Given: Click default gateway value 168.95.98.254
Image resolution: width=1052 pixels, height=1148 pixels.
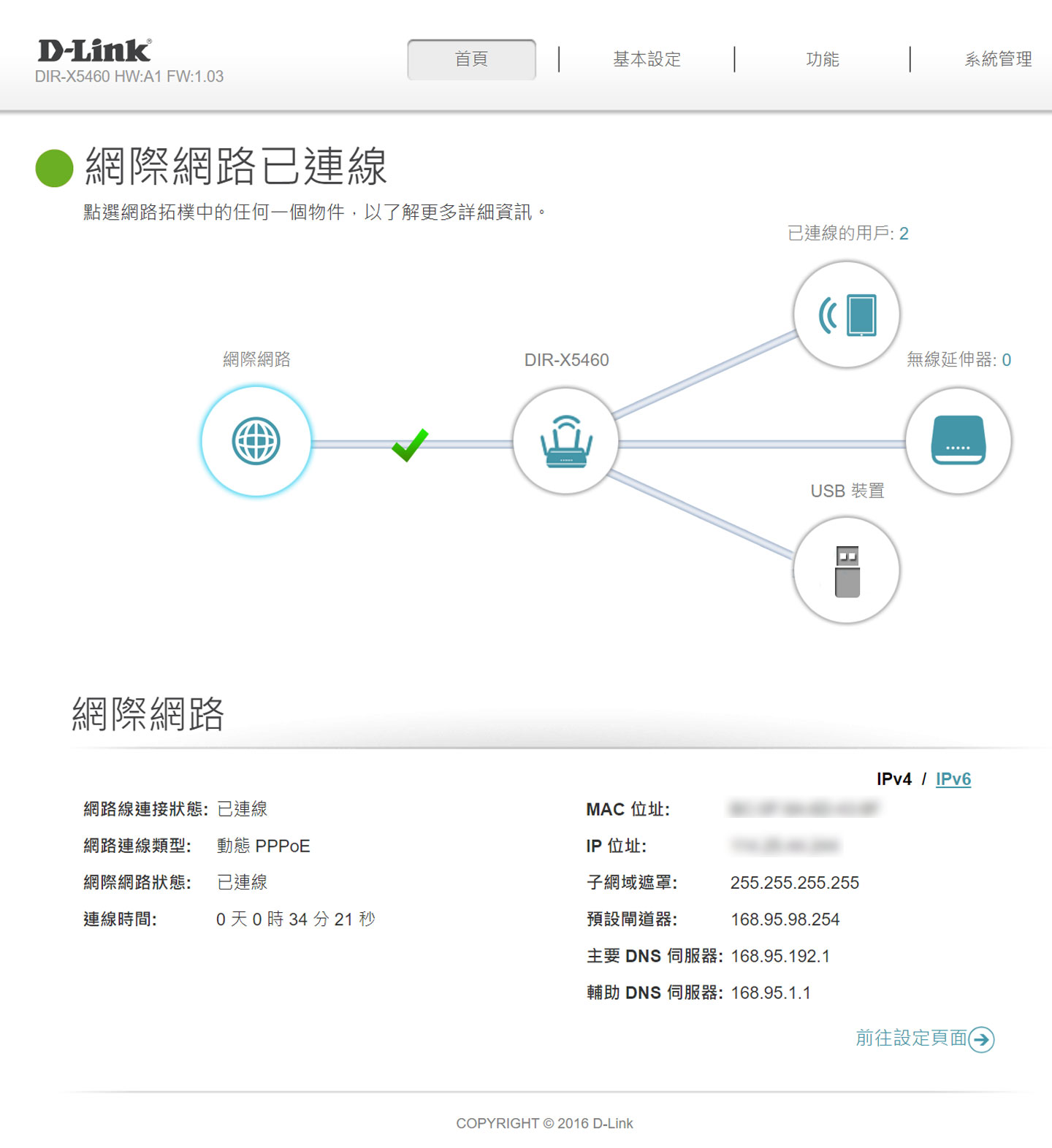Looking at the screenshot, I should [785, 919].
